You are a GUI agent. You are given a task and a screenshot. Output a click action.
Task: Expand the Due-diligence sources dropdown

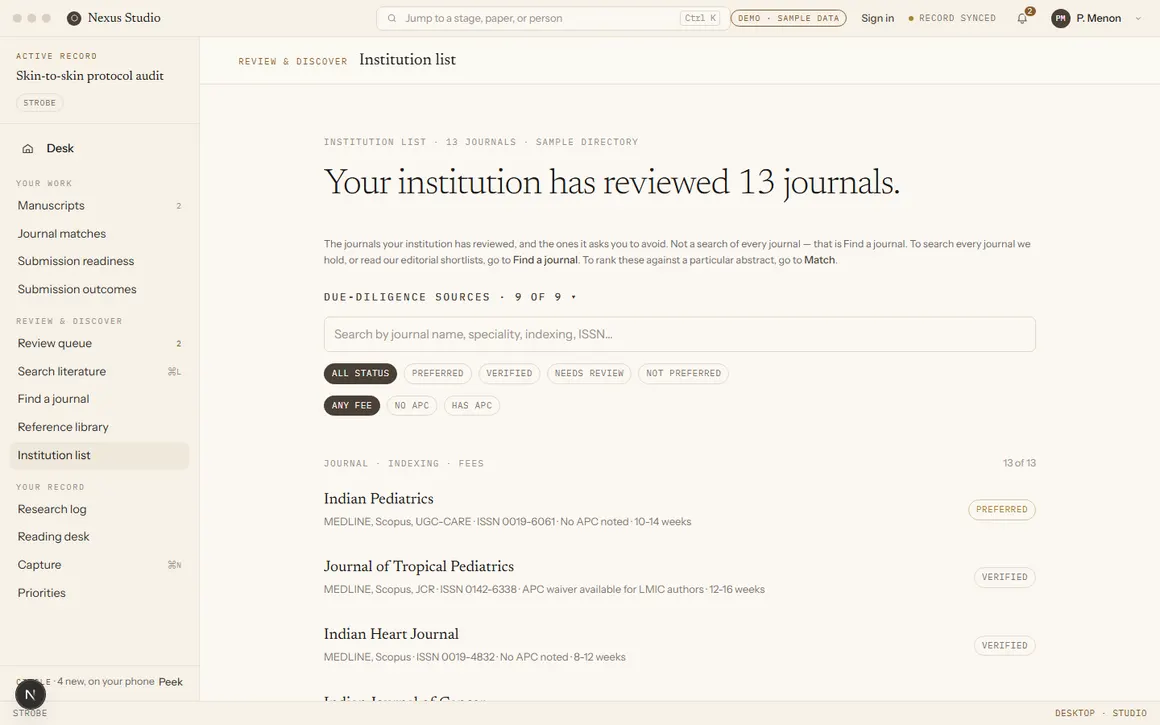click(x=450, y=297)
